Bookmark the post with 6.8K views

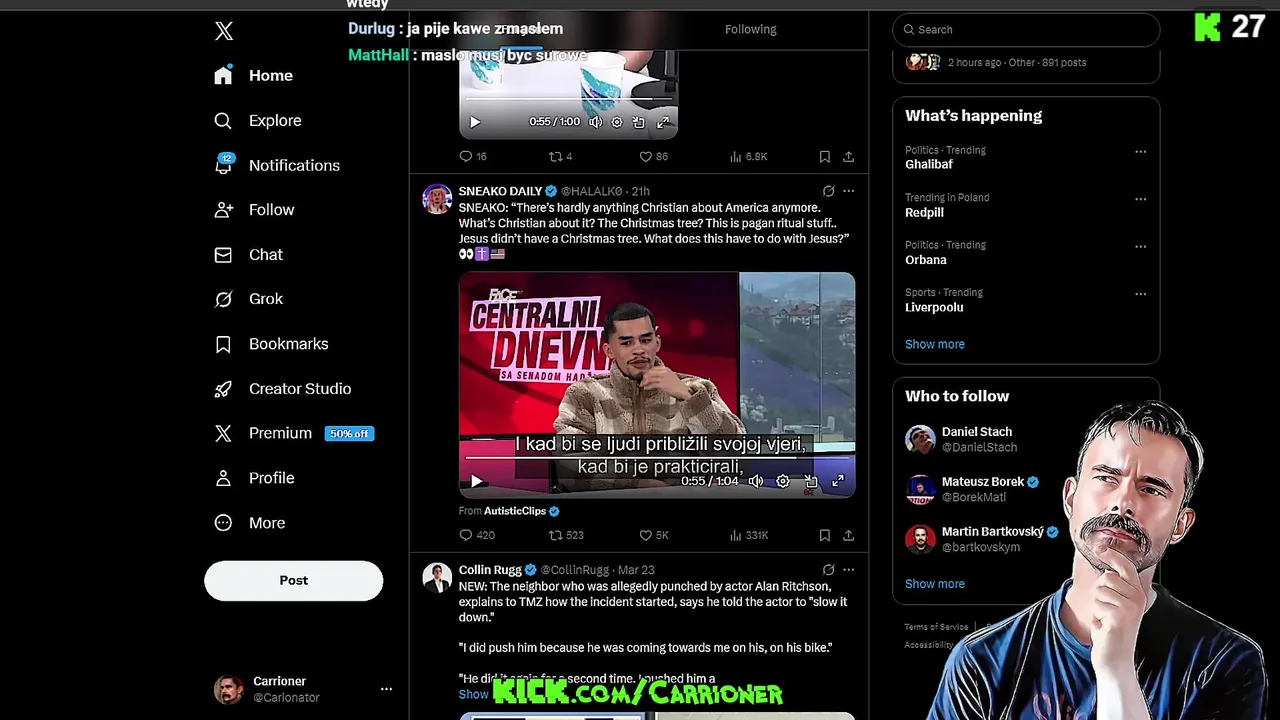(x=825, y=157)
